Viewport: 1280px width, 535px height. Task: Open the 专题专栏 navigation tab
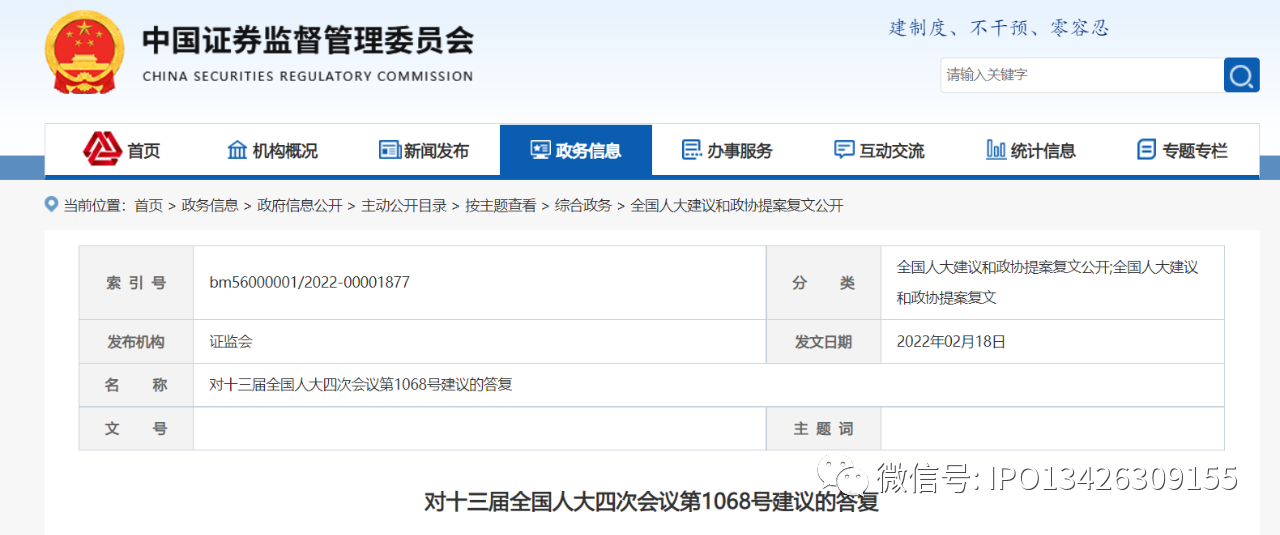point(1182,150)
